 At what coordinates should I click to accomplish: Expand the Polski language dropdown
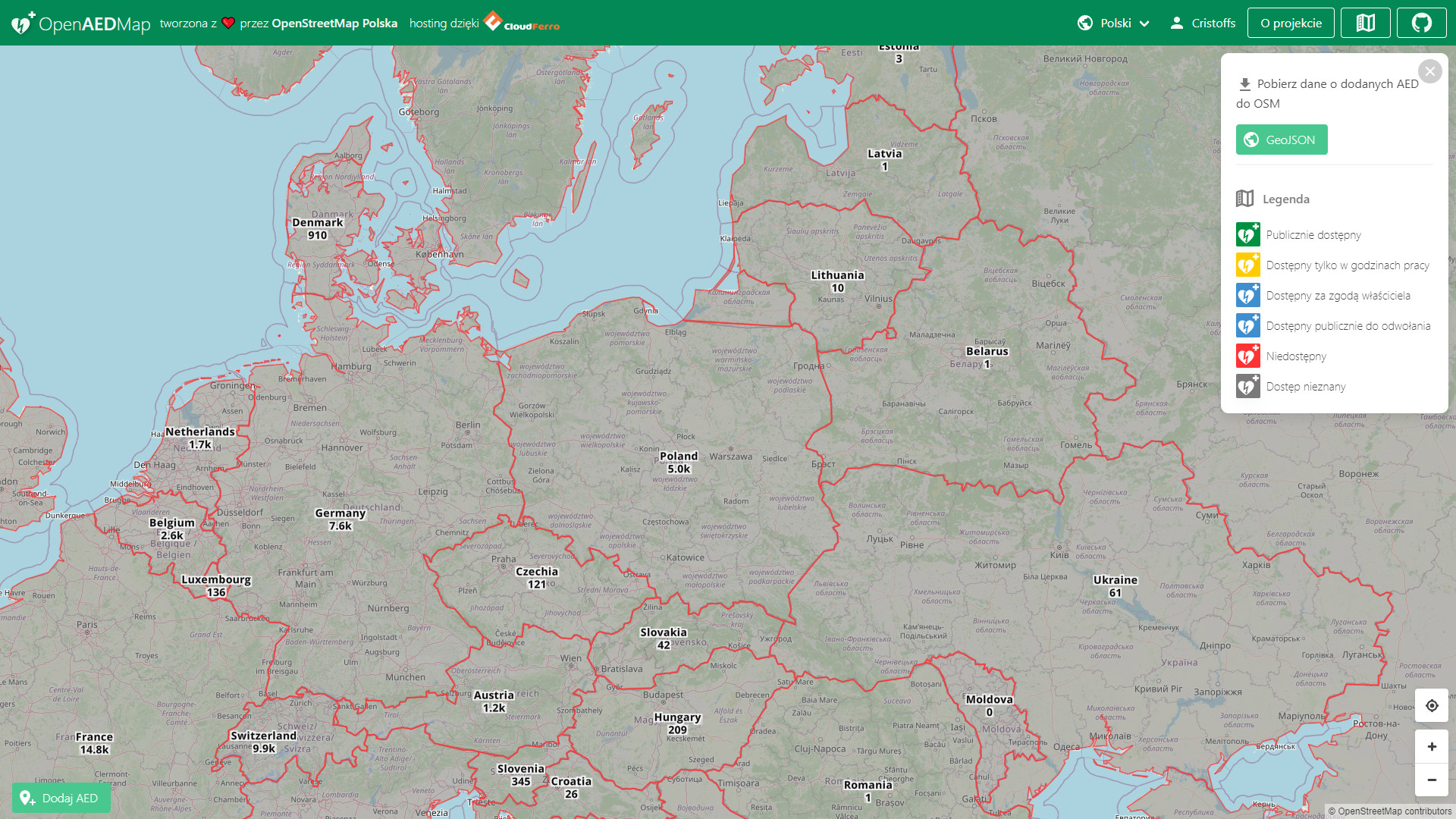tap(1144, 23)
